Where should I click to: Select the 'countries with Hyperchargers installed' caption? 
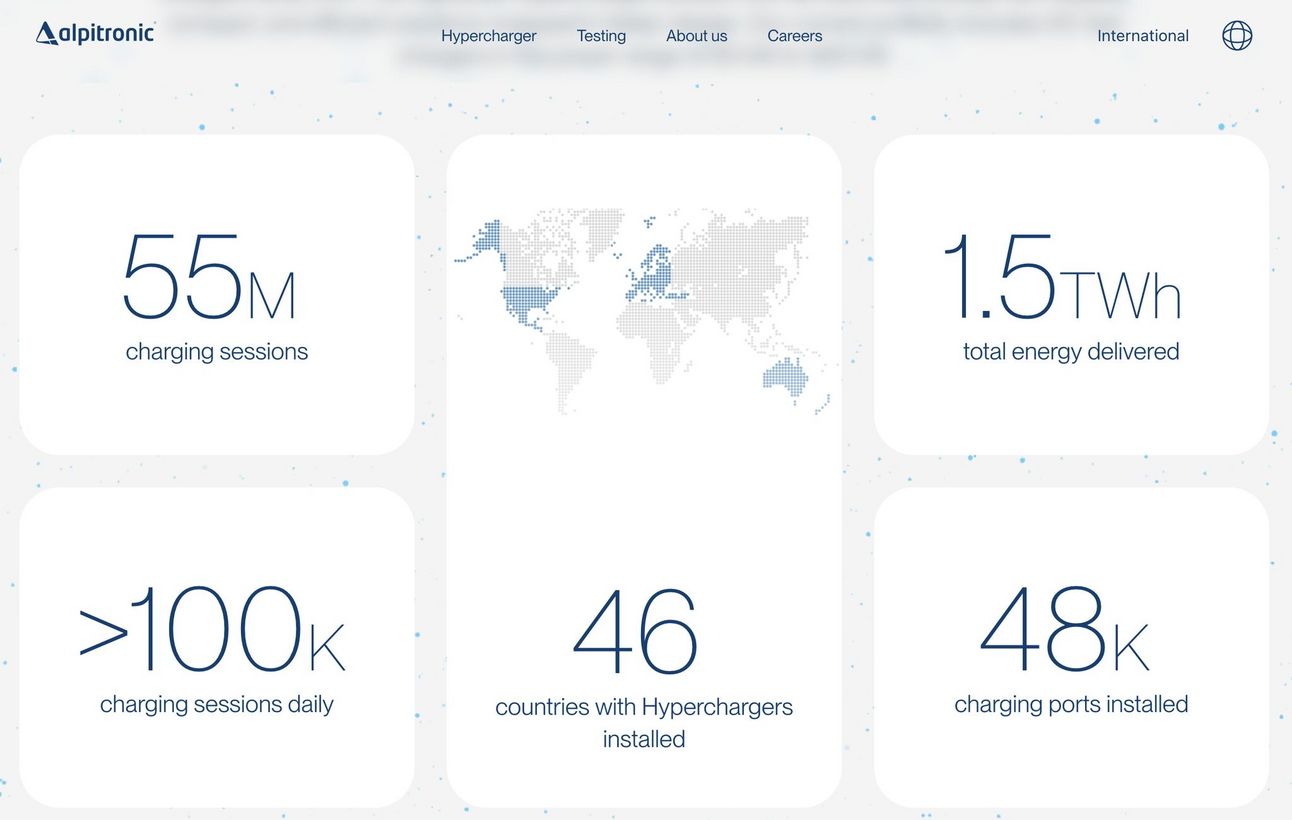coord(644,723)
